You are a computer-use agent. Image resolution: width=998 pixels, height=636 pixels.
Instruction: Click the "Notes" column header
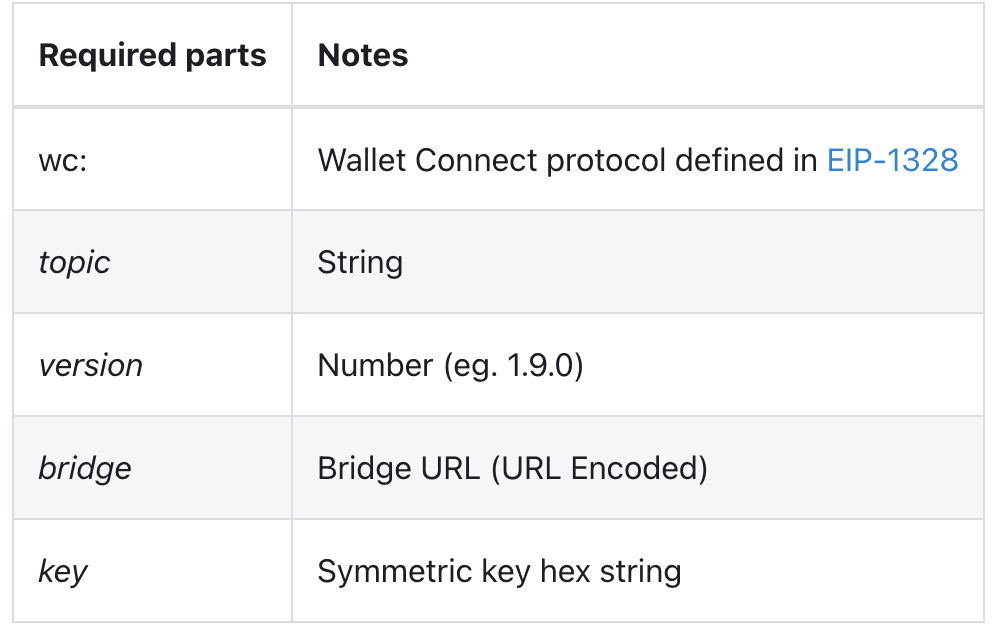363,55
